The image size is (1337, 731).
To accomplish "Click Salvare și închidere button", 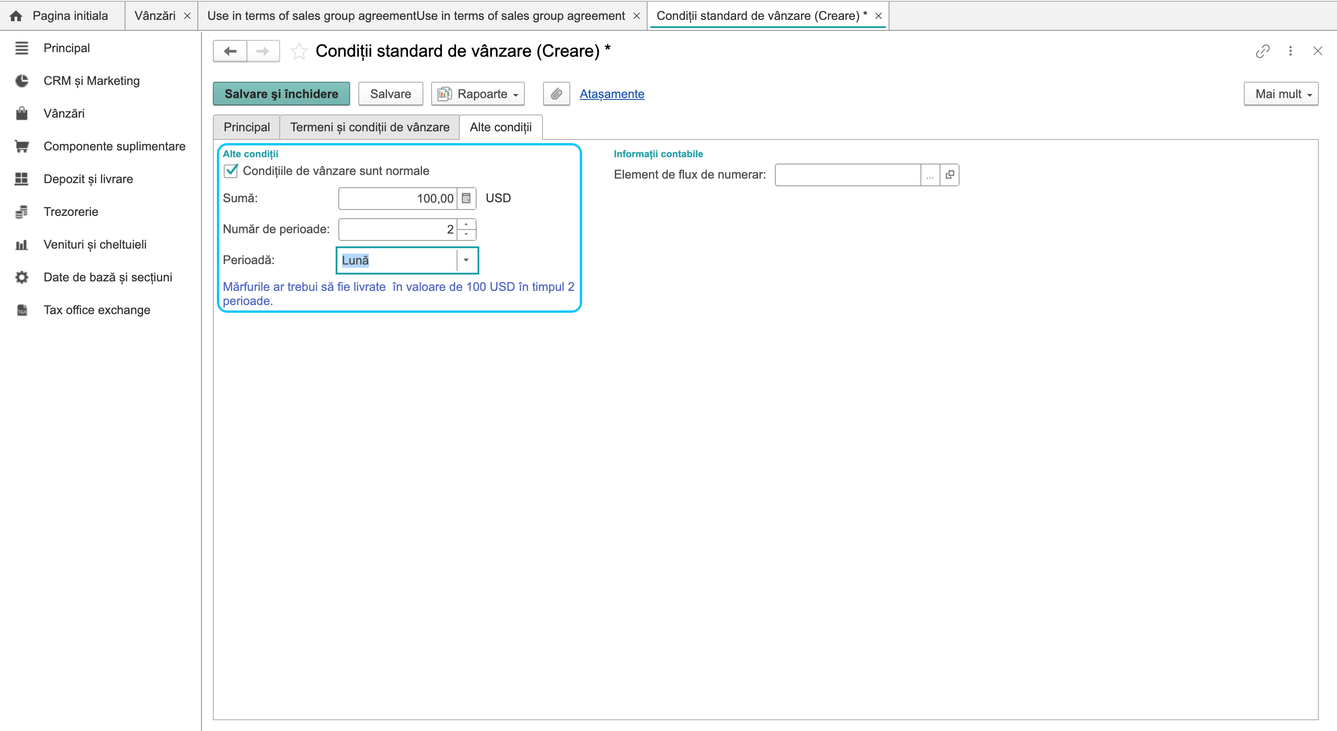I will [x=281, y=94].
